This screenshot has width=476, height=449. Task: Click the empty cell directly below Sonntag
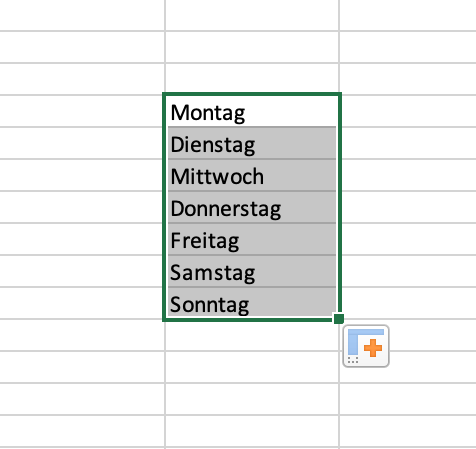(x=252, y=335)
